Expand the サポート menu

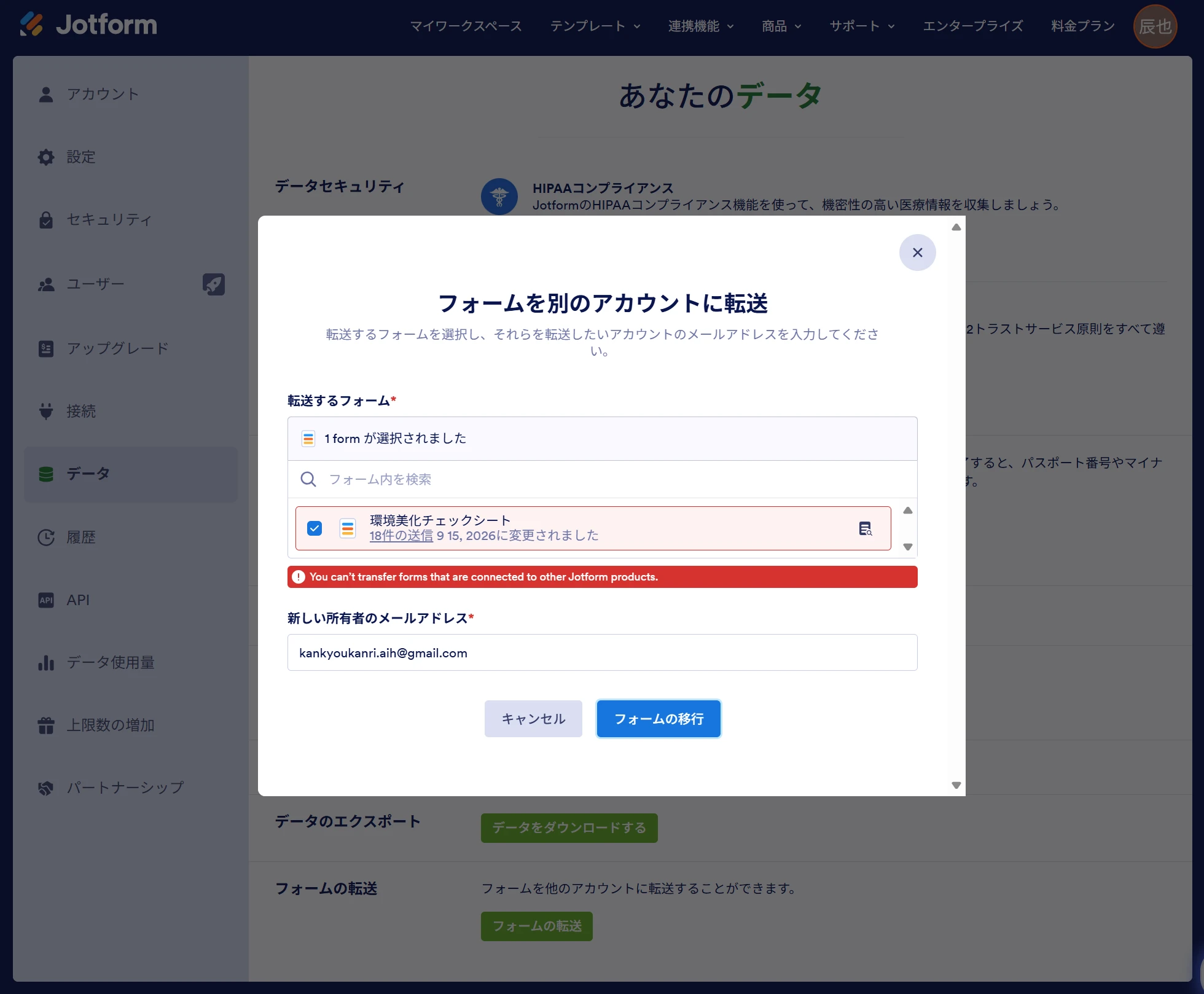[x=862, y=26]
